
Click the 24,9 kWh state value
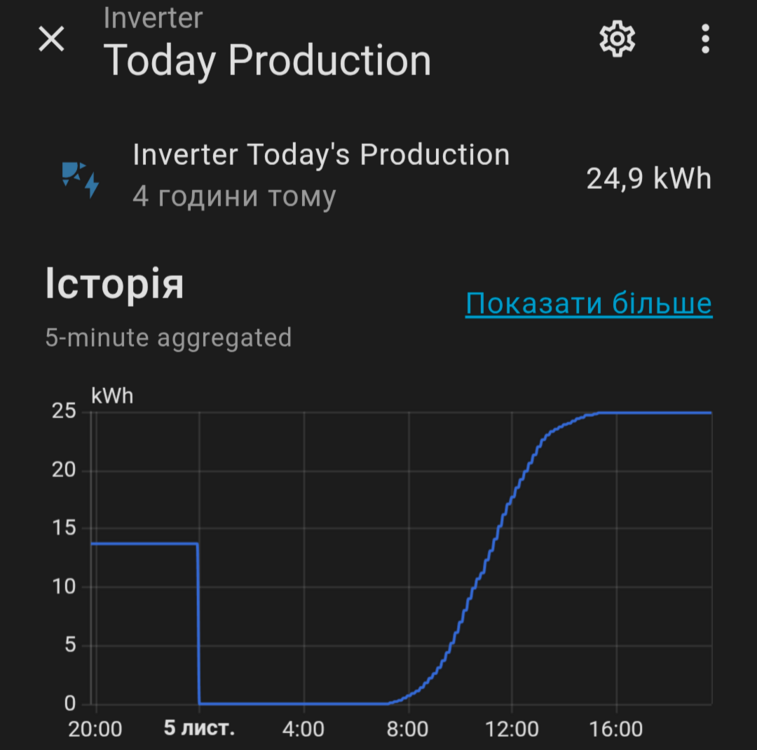648,179
